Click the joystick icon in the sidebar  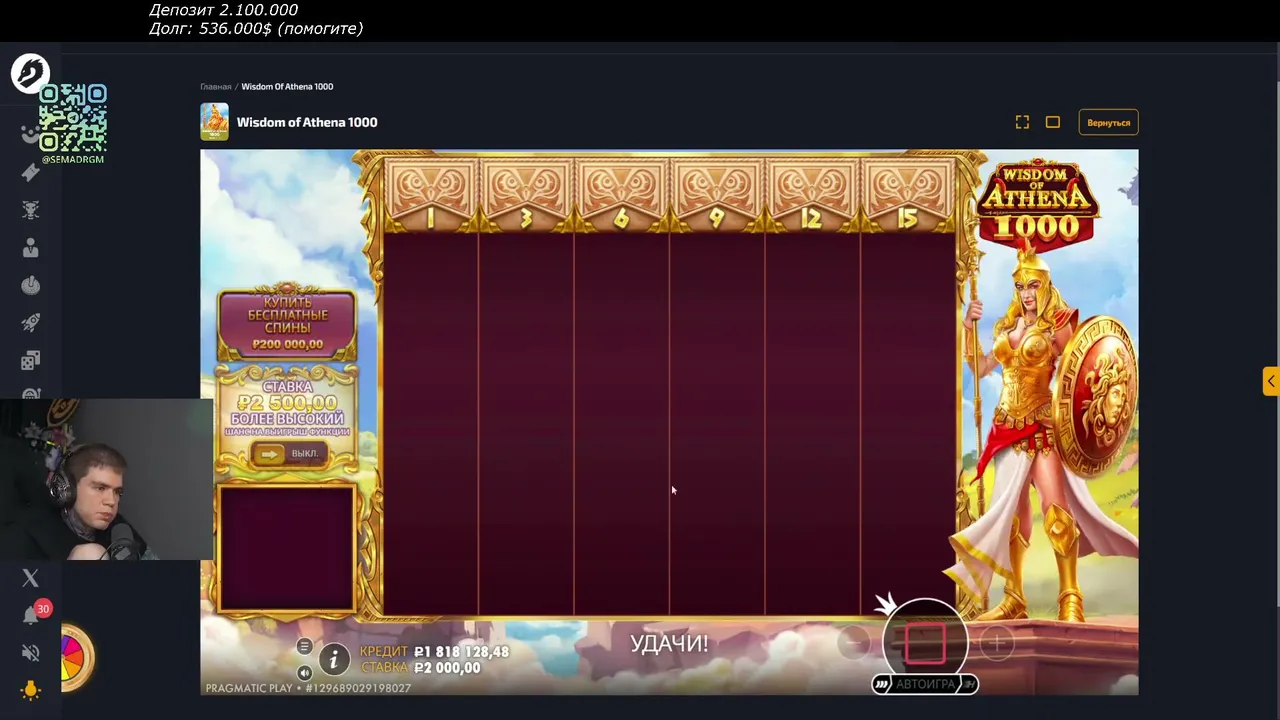point(30,286)
